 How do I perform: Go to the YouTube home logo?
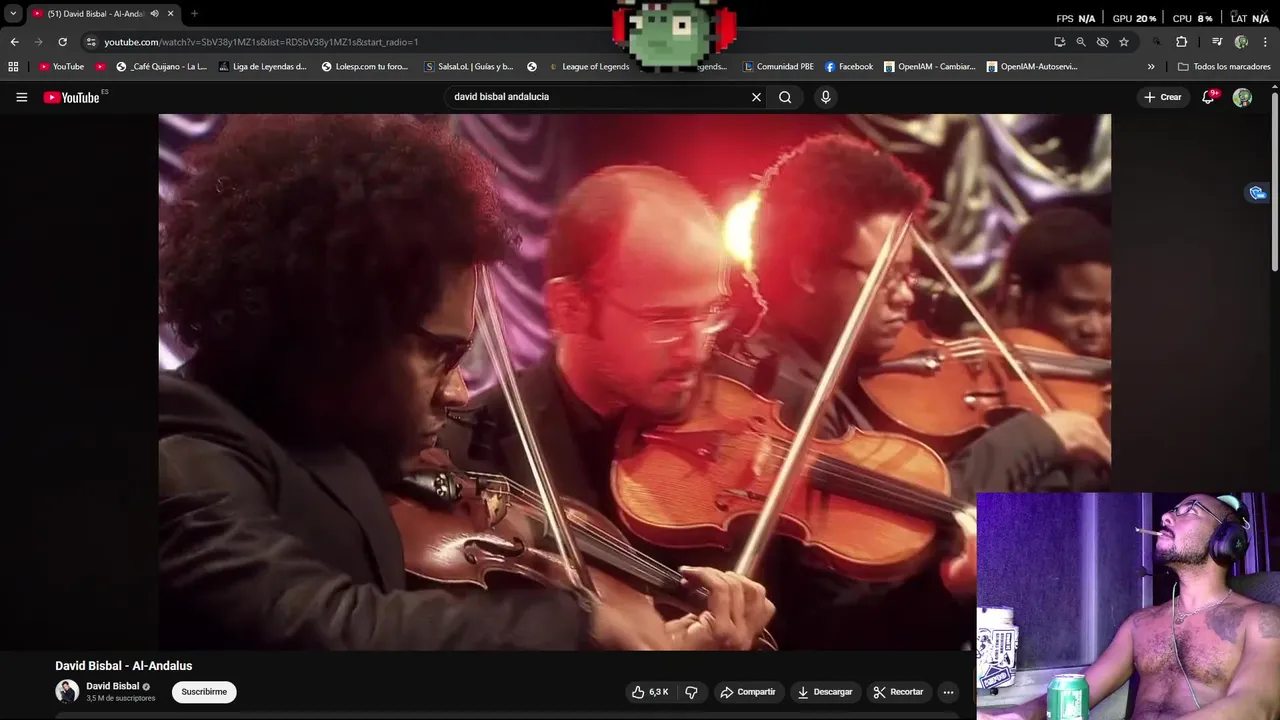point(72,97)
